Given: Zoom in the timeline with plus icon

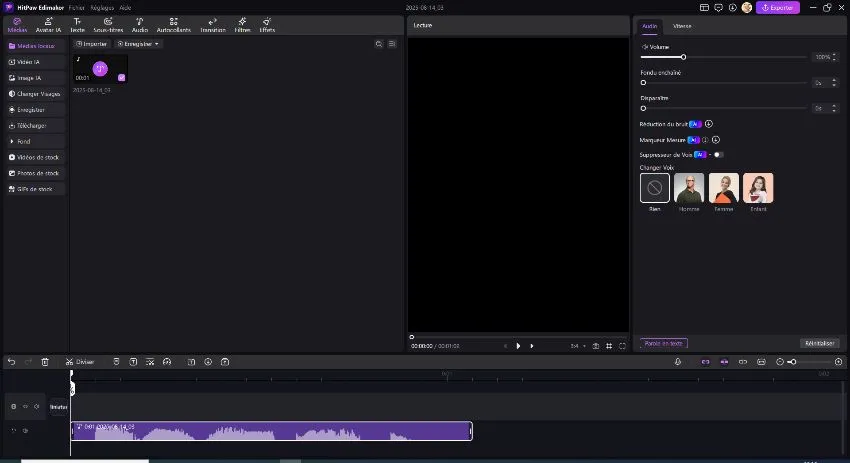Looking at the screenshot, I should 839,362.
